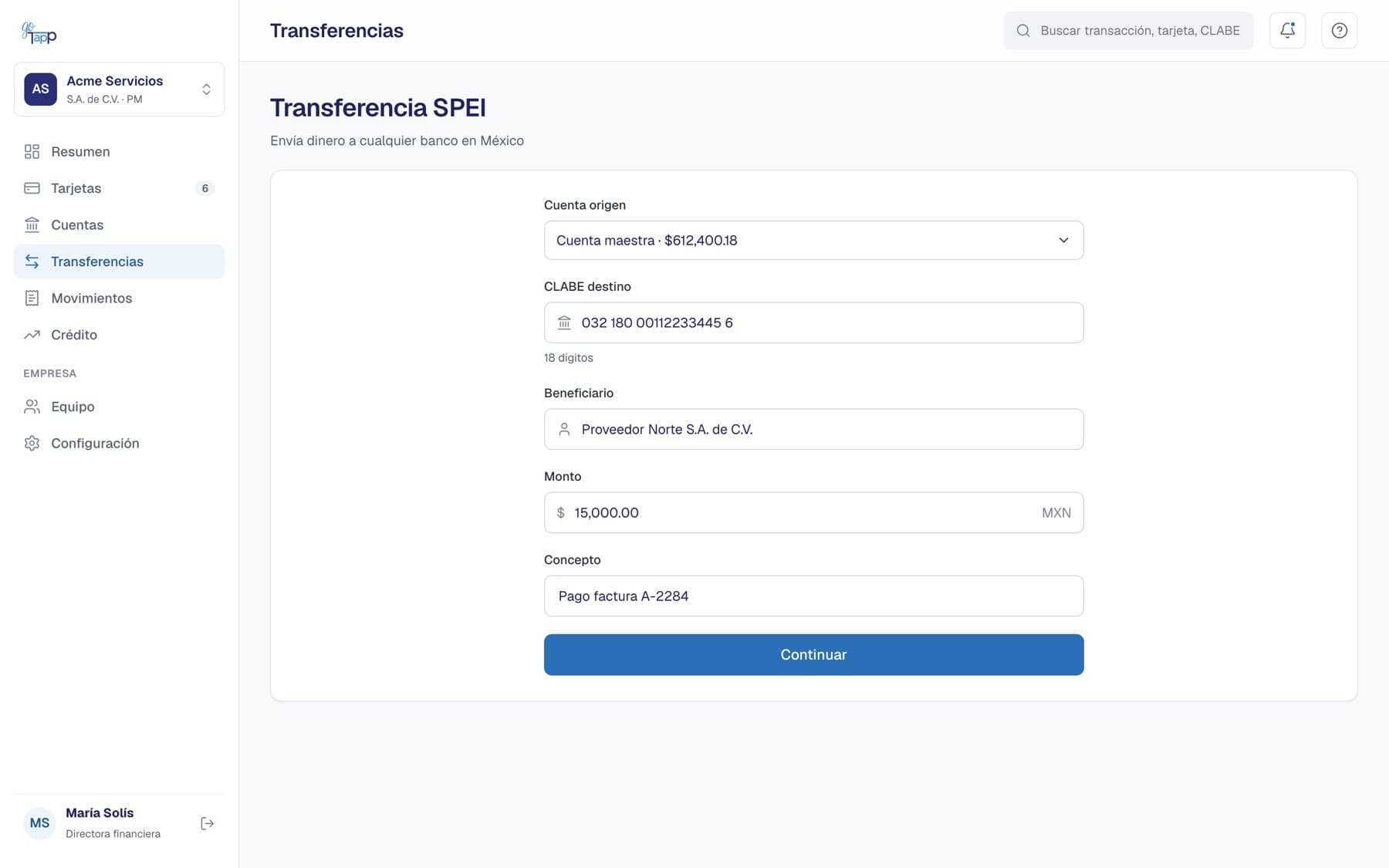Screen dimensions: 1389x868
Task: Open Configuración settings
Action: [x=119, y=443]
